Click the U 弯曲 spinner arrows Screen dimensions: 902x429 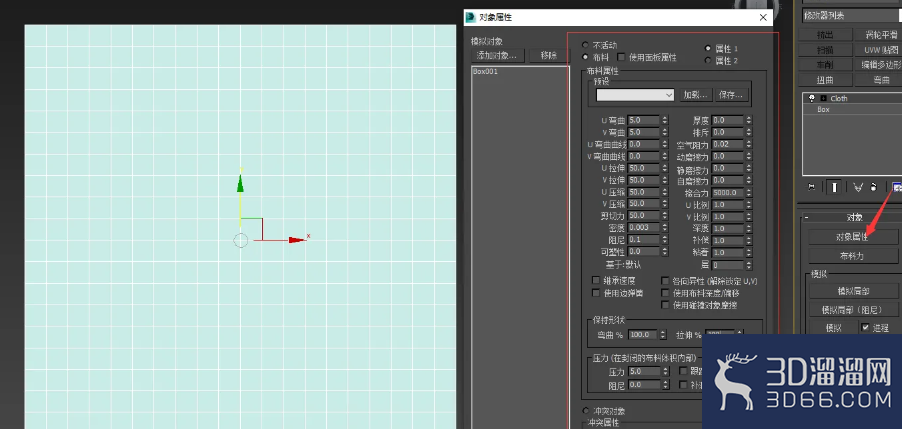pyautogui.click(x=665, y=120)
